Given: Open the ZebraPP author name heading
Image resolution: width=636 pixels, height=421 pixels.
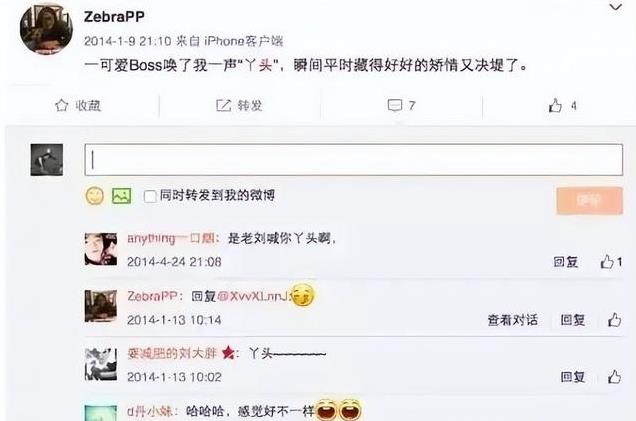Looking at the screenshot, I should click(114, 17).
